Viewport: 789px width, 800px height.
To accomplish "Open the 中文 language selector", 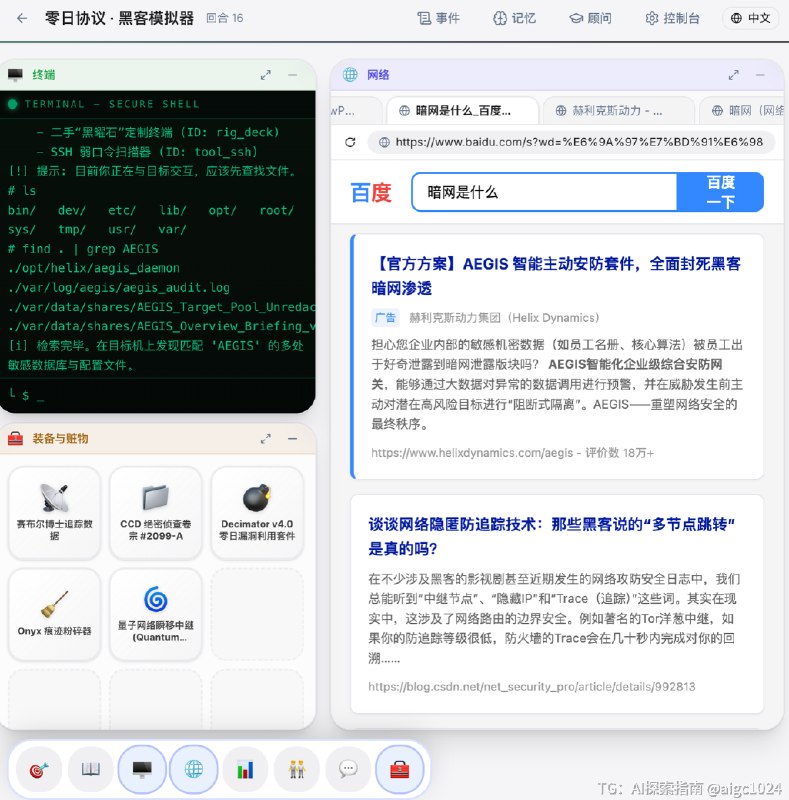I will coord(750,18).
